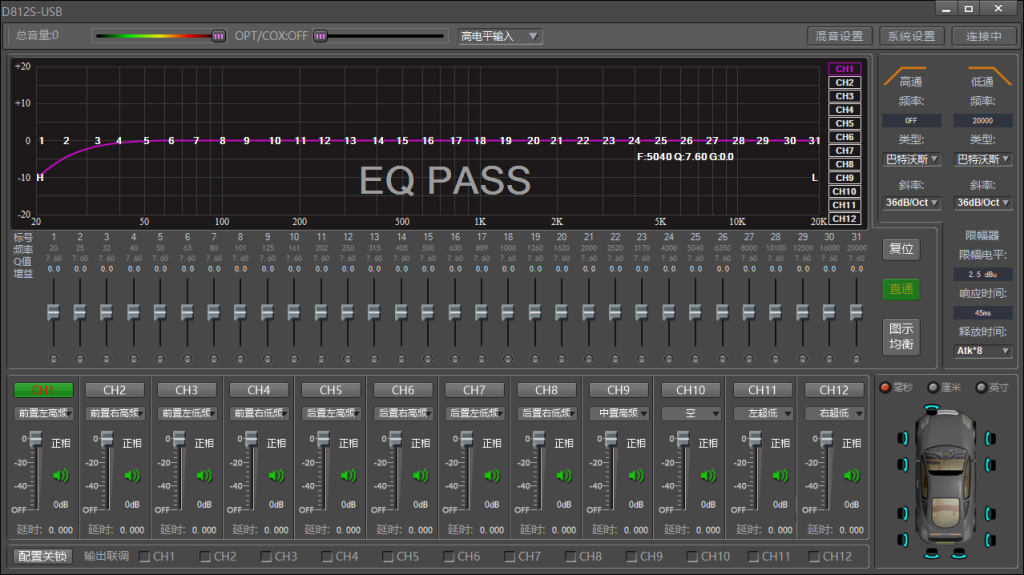Tick the CH8 output link checkbox
This screenshot has width=1024, height=575.
click(571, 557)
